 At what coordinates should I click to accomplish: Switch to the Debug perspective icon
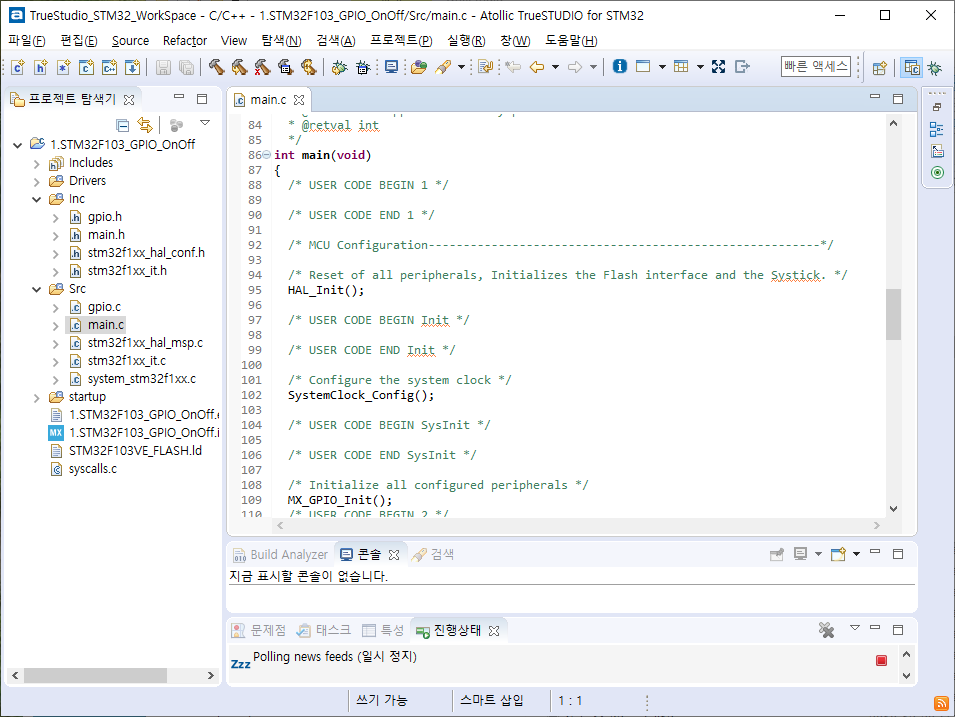pos(935,68)
